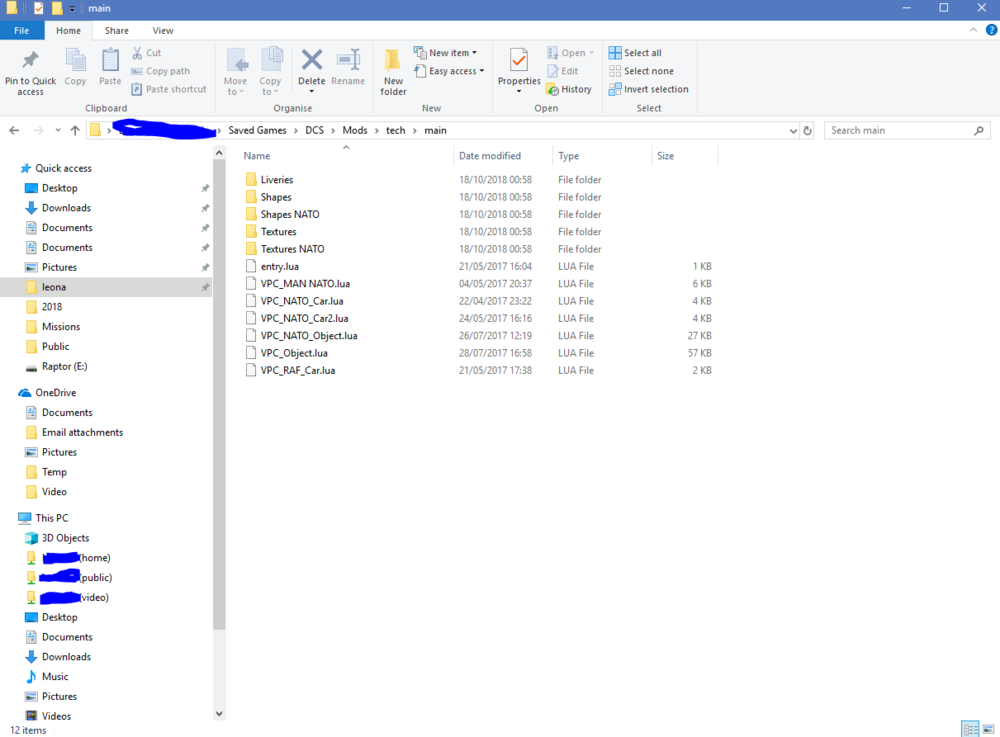Click Select all
Image resolution: width=1000 pixels, height=737 pixels.
[635, 53]
